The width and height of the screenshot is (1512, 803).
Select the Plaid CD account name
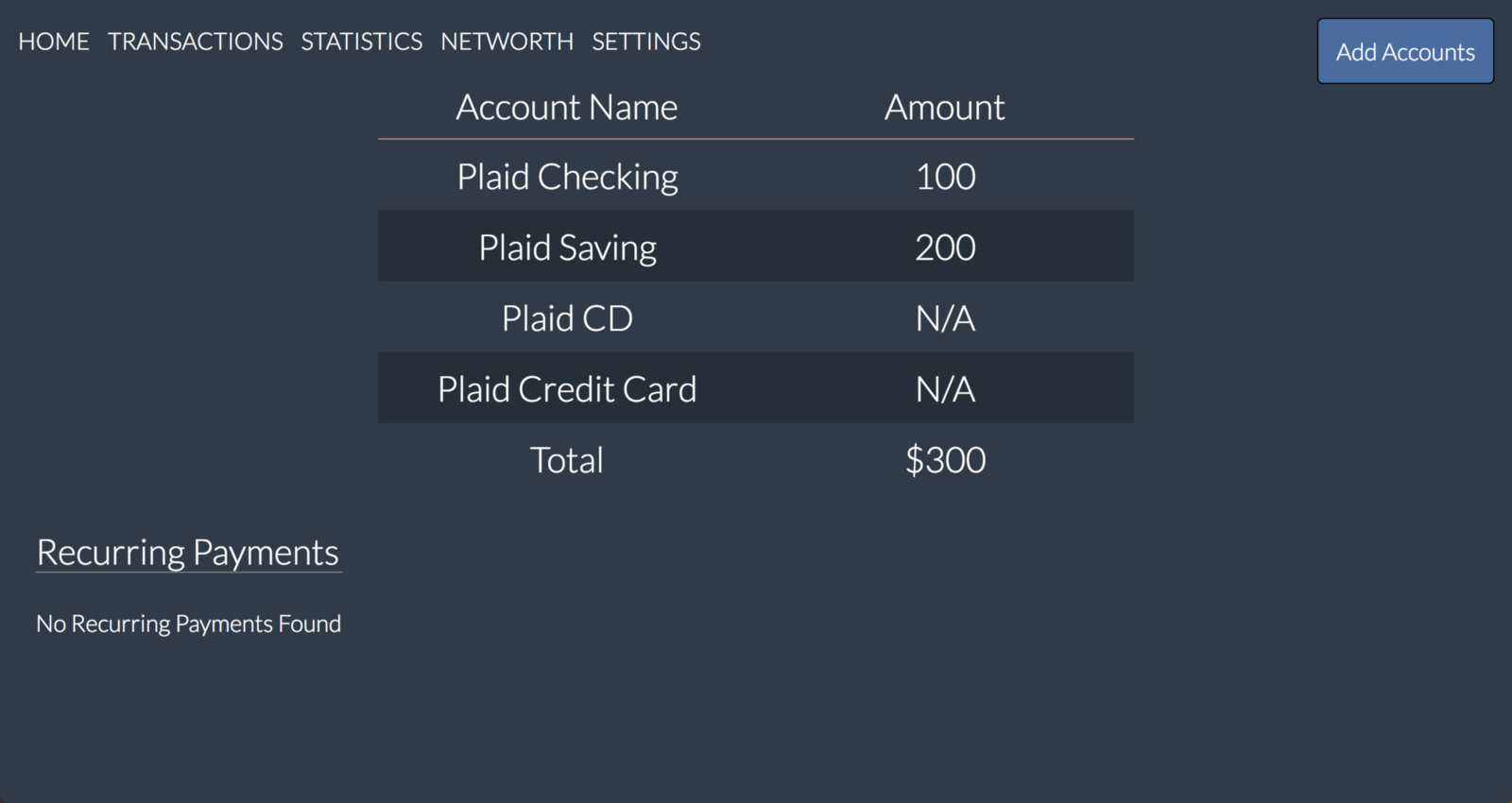pyautogui.click(x=567, y=318)
